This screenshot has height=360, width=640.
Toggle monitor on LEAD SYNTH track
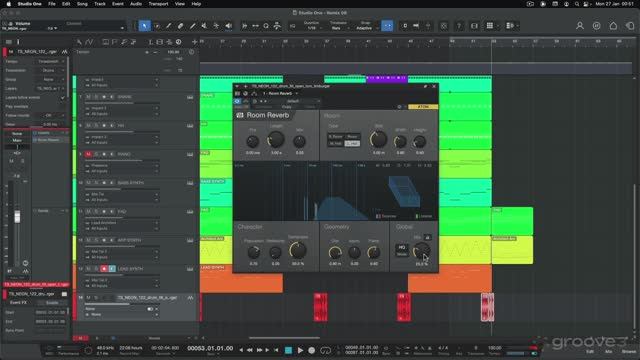click(112, 269)
